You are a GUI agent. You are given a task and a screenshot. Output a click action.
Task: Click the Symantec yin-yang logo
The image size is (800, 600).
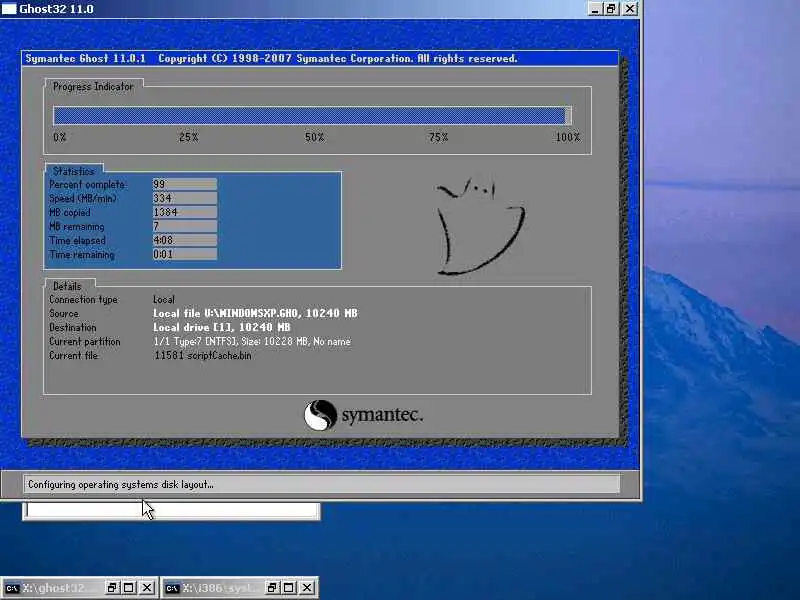[x=320, y=415]
